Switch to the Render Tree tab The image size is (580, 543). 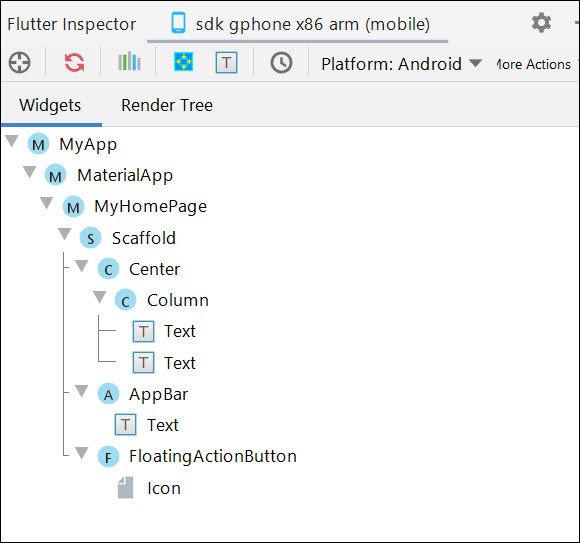click(x=167, y=105)
